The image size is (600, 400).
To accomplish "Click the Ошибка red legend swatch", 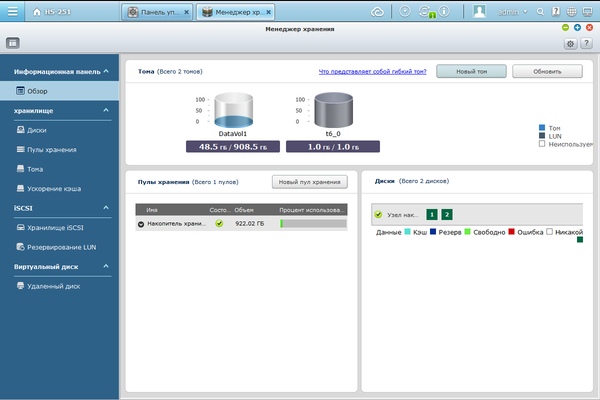I will click(x=512, y=232).
